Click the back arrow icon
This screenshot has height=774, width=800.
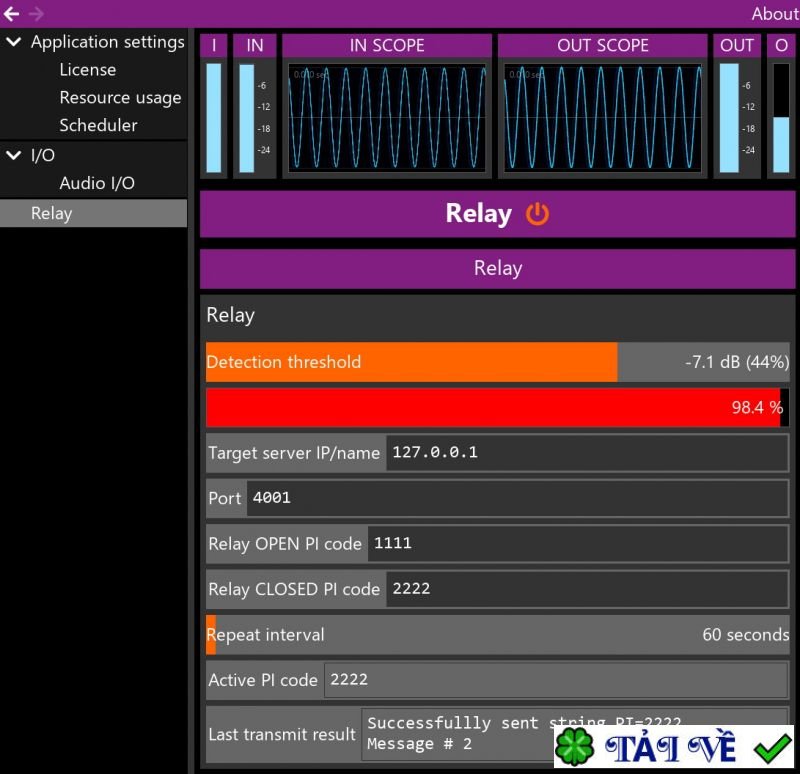(12, 14)
